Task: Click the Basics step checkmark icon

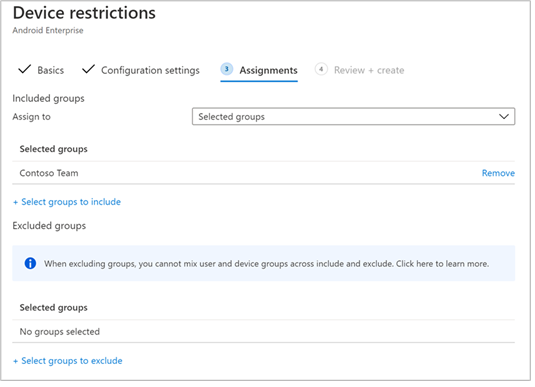Action: tap(25, 70)
